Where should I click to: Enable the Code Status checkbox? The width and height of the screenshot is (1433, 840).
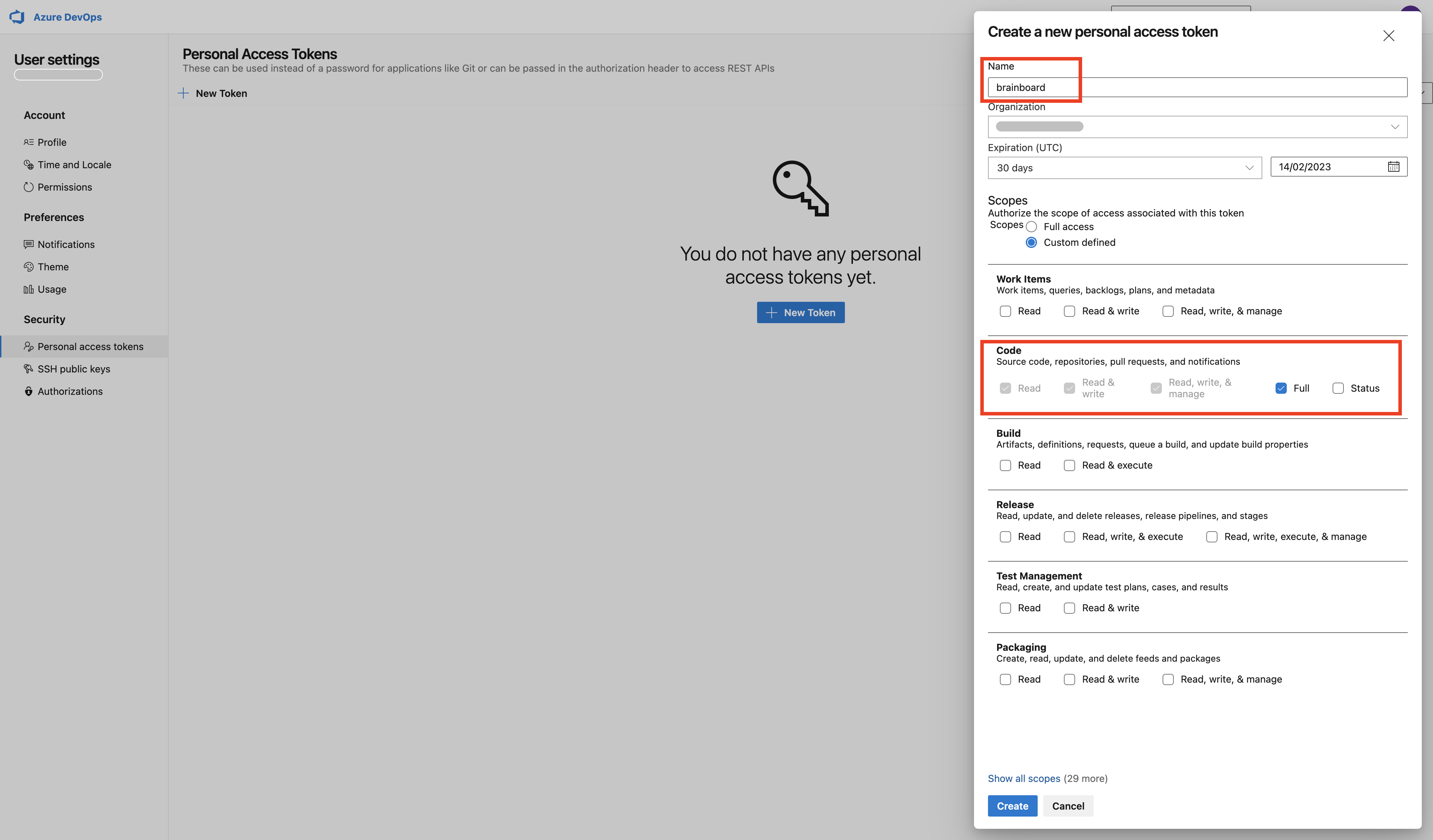click(x=1338, y=388)
